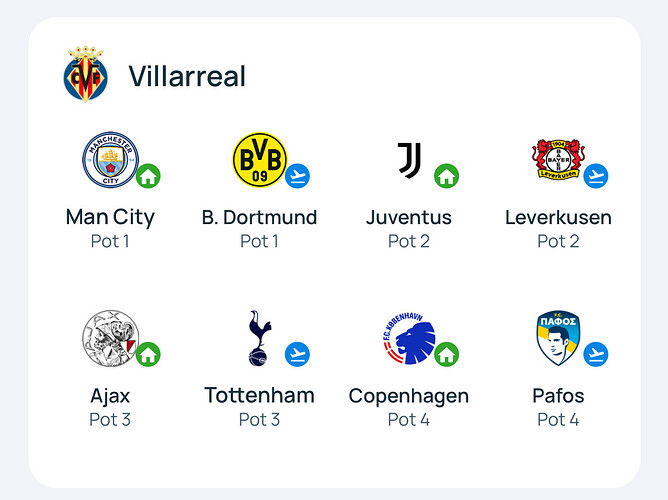Screen dimensions: 668x500
Task: Click the home badge next to Man City
Action: [148, 176]
